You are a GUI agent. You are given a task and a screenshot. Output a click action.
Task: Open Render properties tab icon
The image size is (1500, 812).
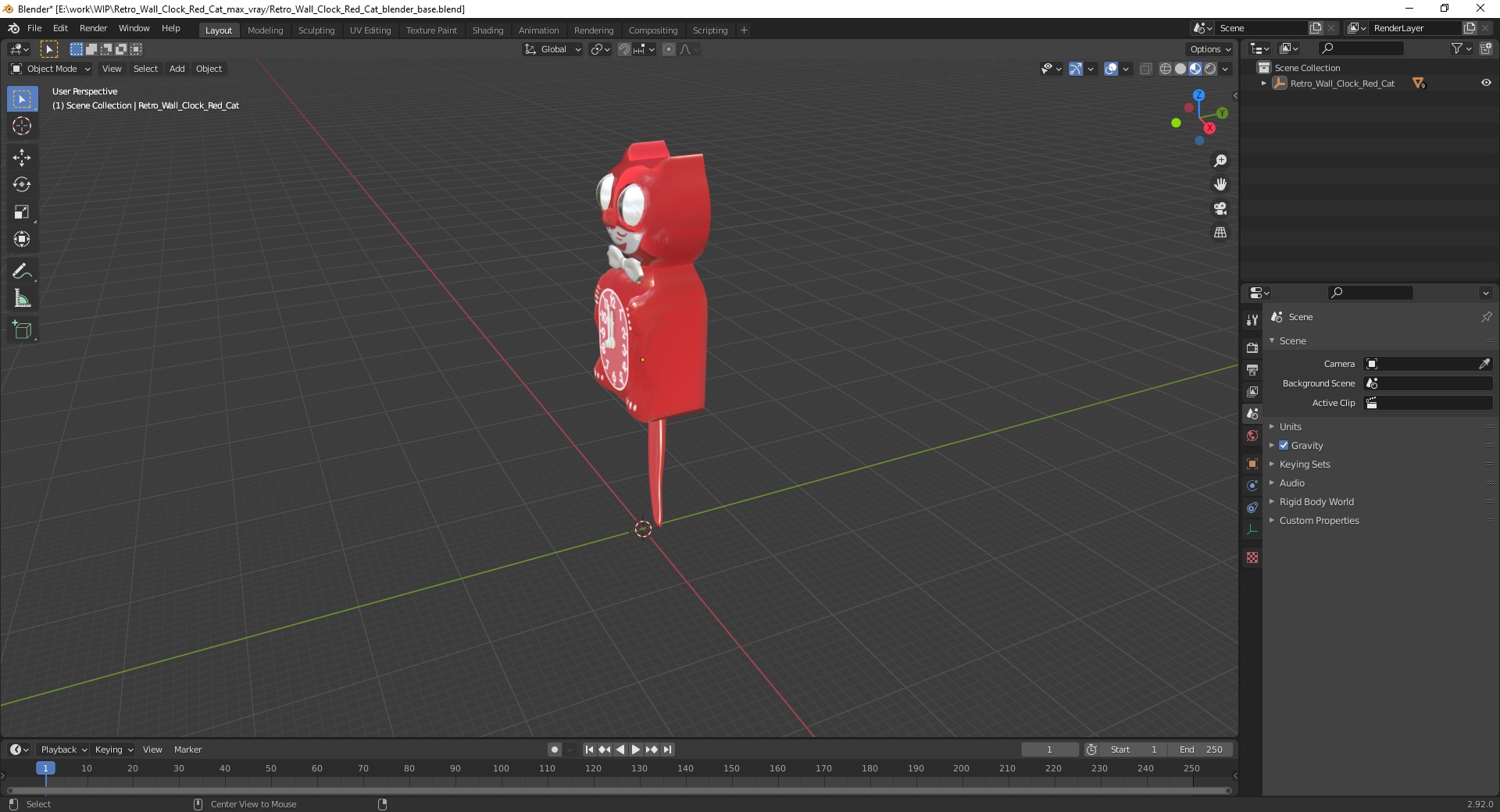pyautogui.click(x=1252, y=347)
